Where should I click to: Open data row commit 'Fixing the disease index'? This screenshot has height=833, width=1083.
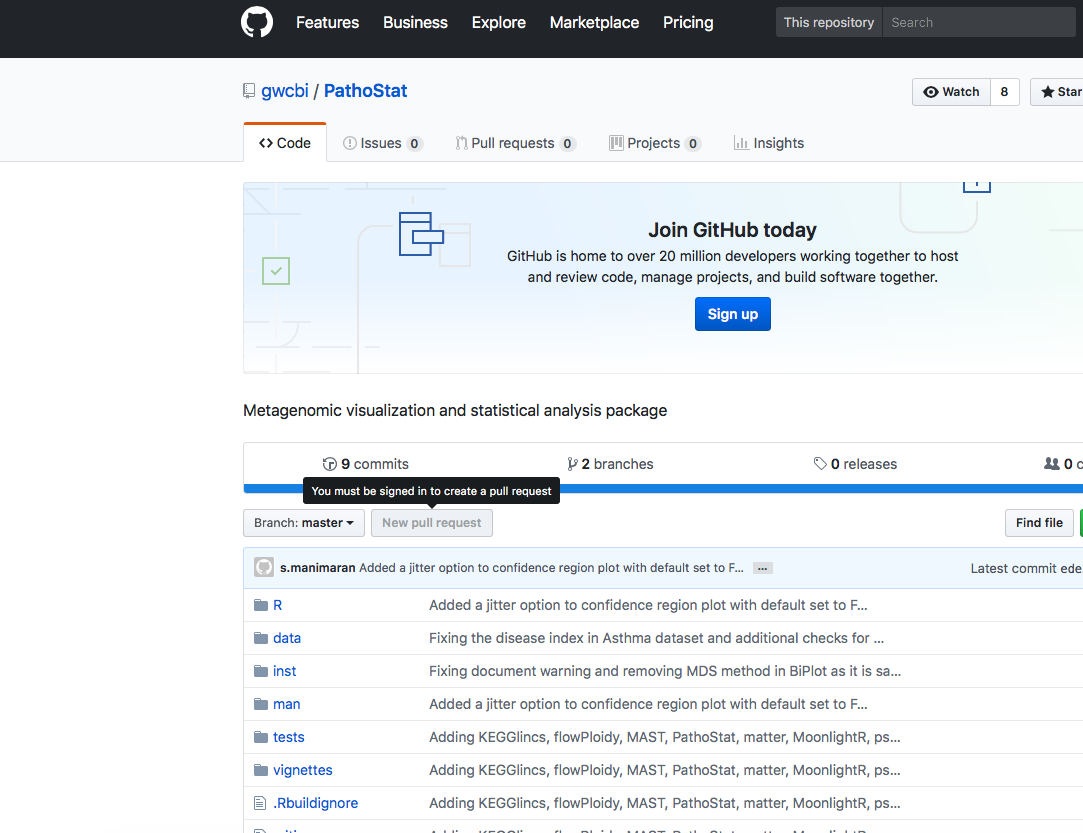tap(656, 638)
